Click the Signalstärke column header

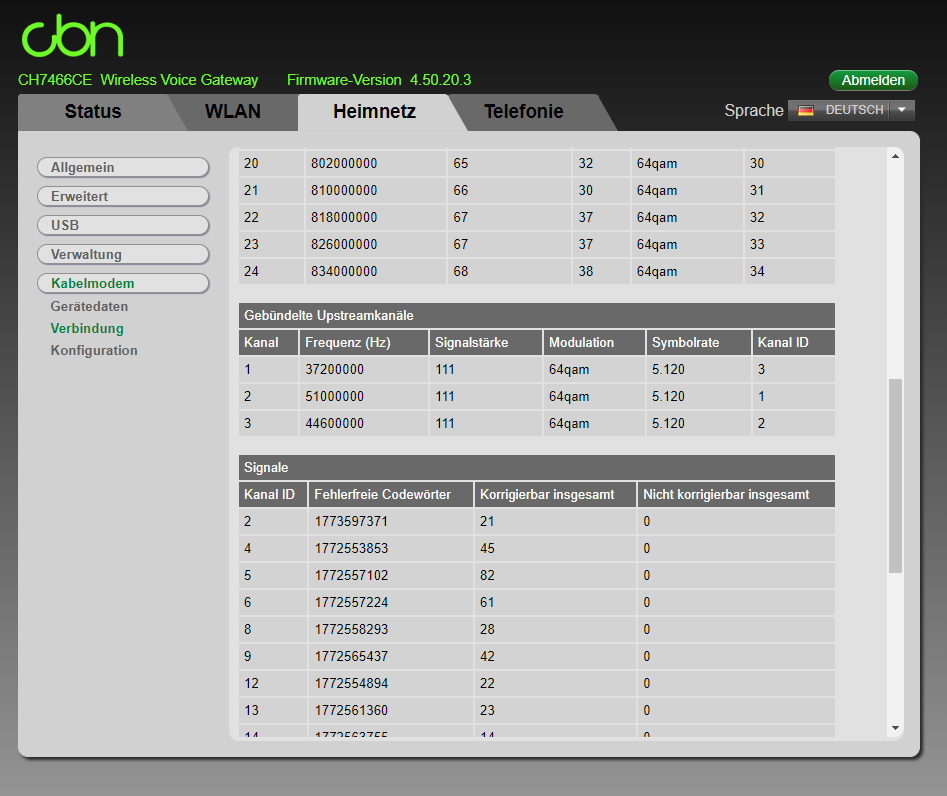486,342
